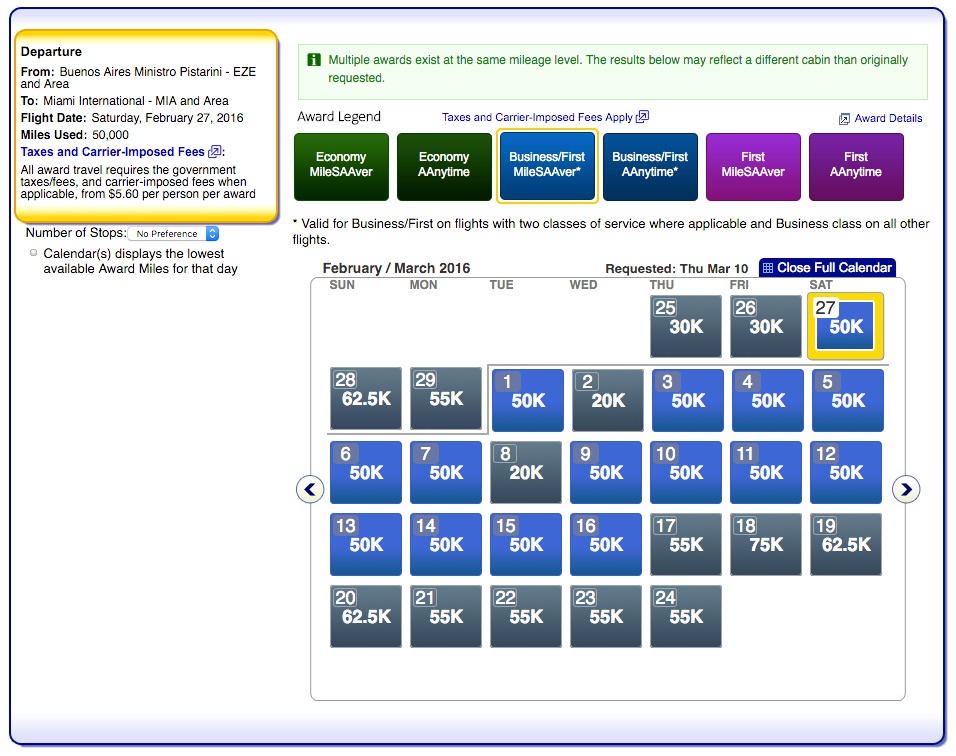
Task: Click the Award Details popup icon
Action: [844, 119]
